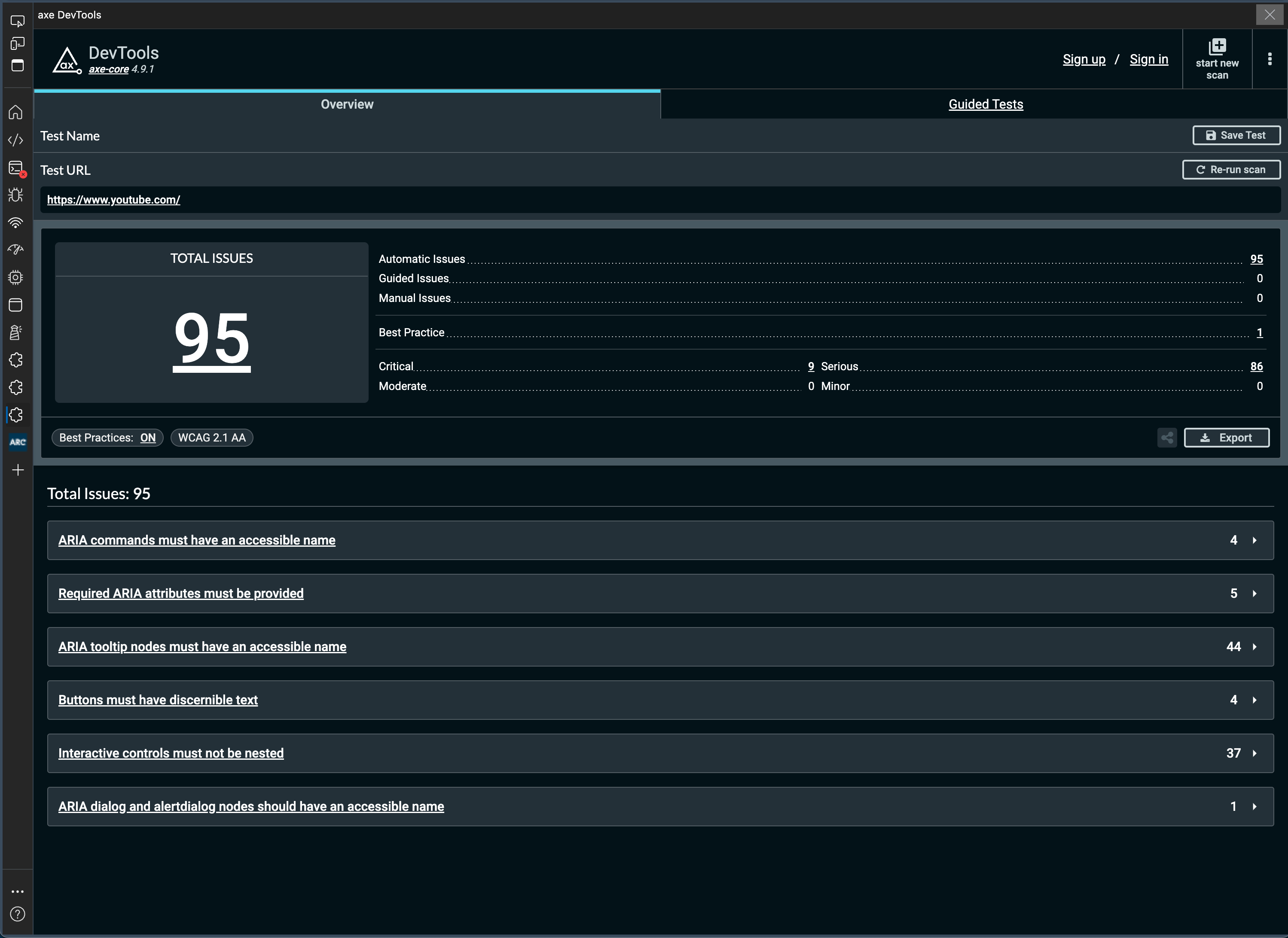1288x938 pixels.
Task: Open Buttons must have discernible text
Action: 158,700
